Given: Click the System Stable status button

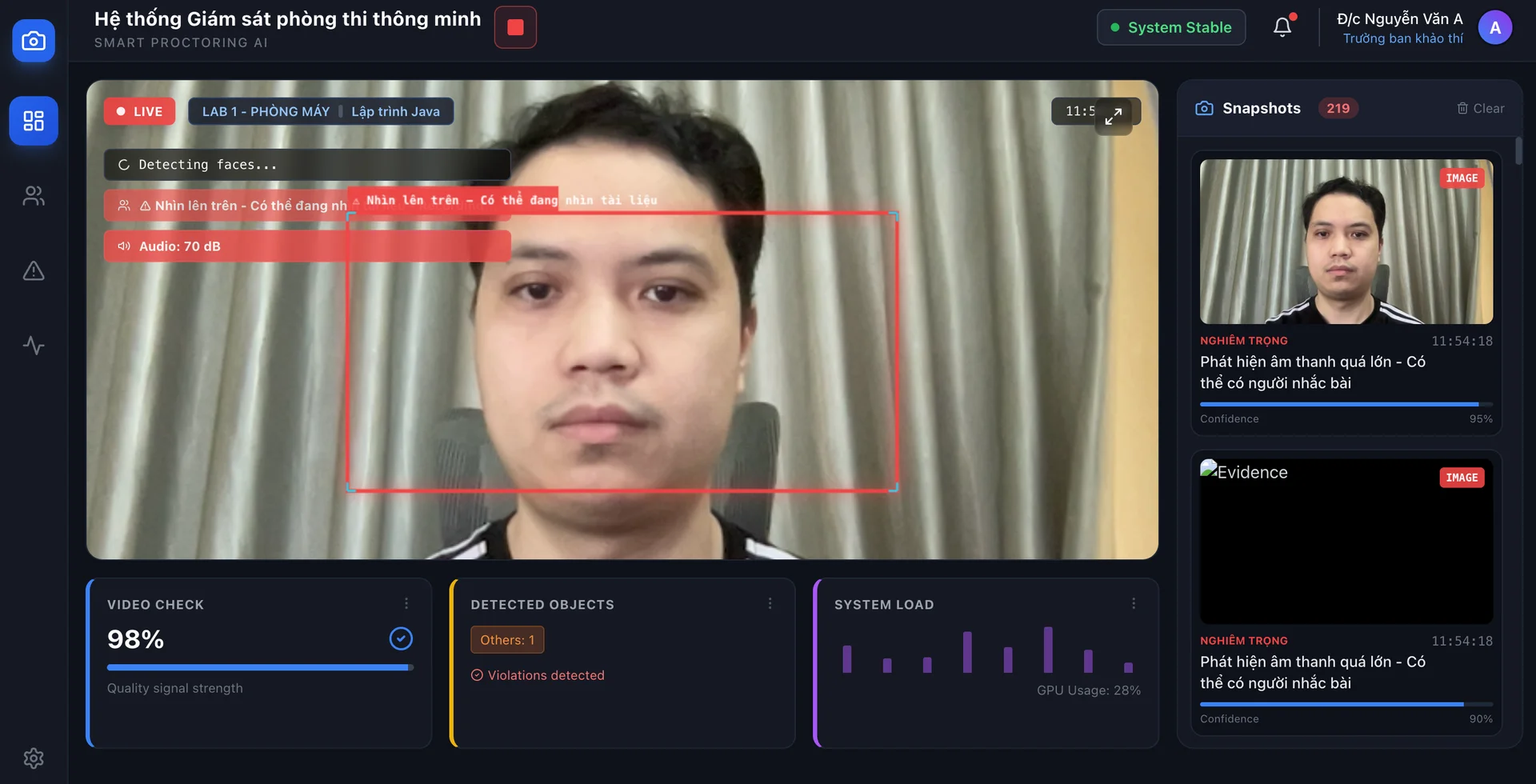Looking at the screenshot, I should coord(1170,26).
